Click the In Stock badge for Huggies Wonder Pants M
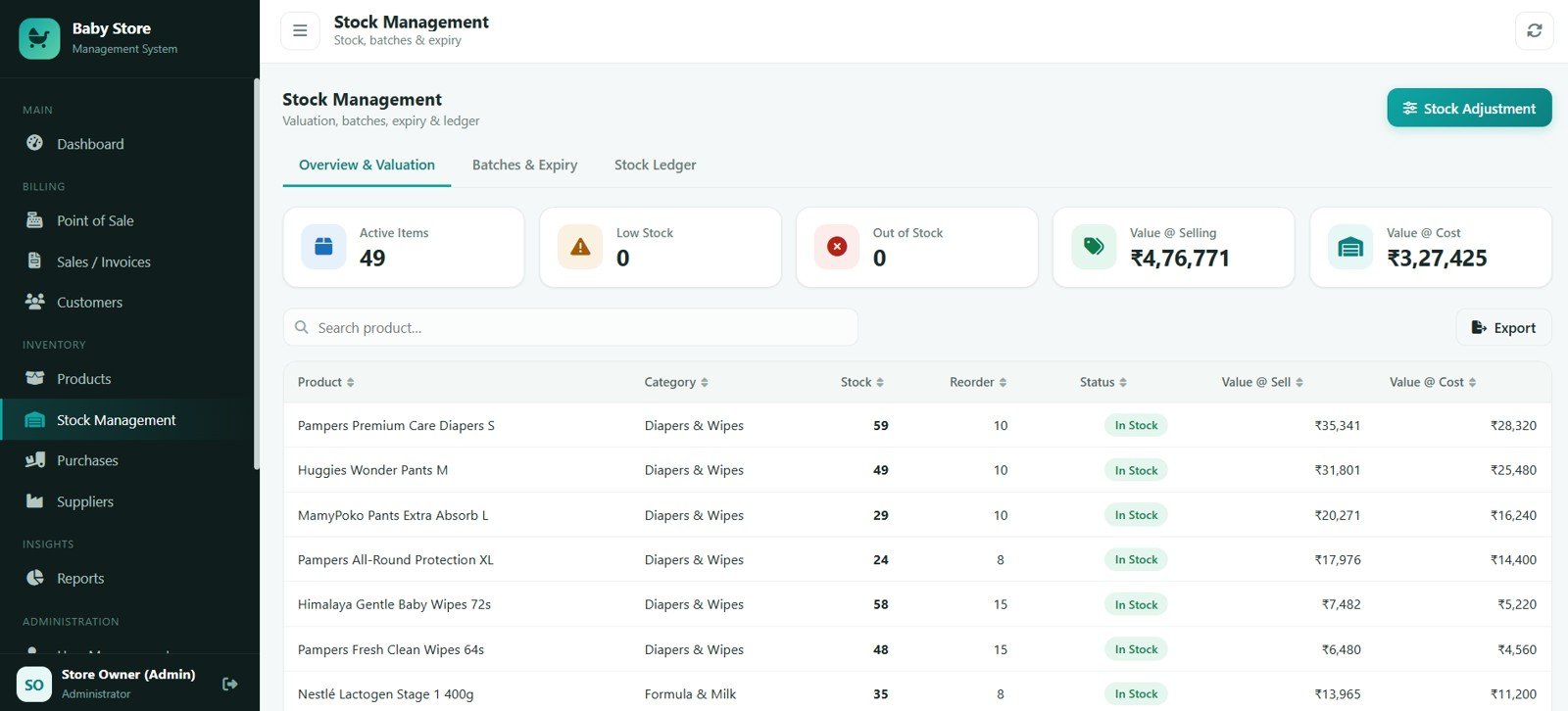Viewport: 1568px width, 711px height. [1136, 470]
